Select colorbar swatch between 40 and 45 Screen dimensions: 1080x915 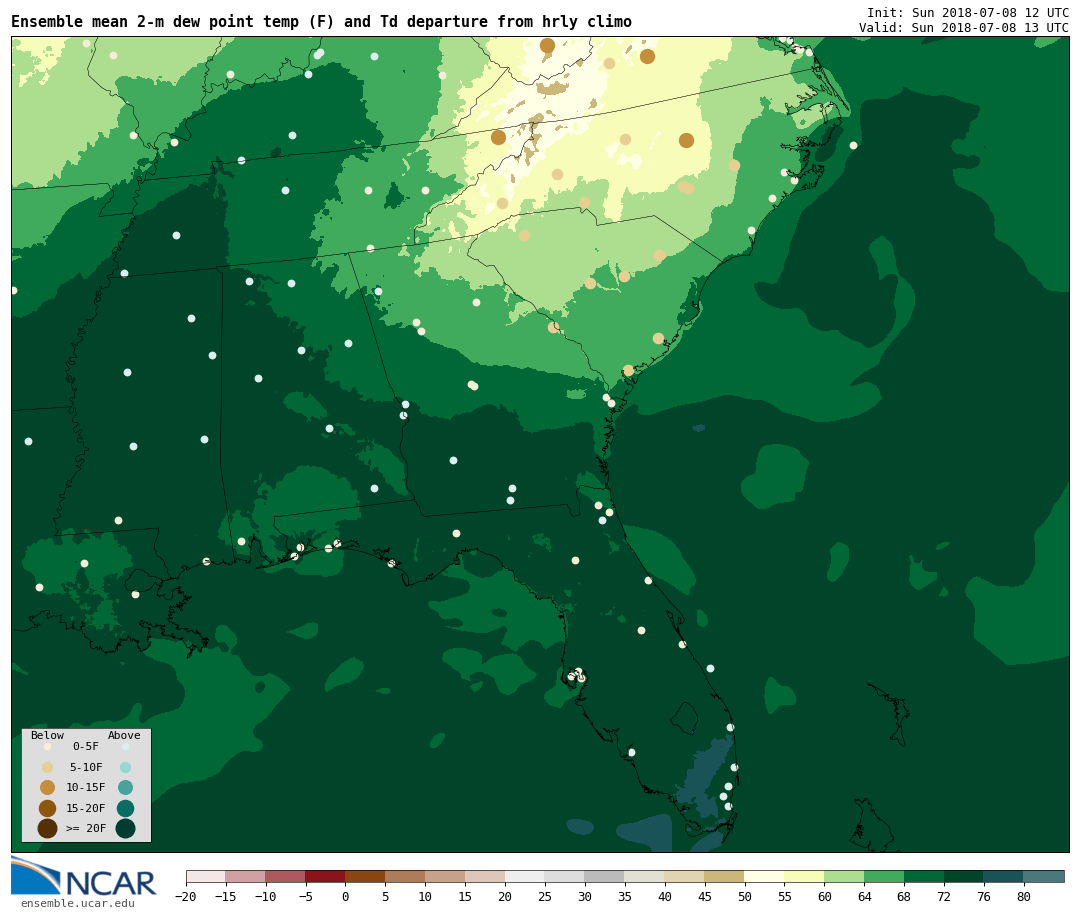685,877
